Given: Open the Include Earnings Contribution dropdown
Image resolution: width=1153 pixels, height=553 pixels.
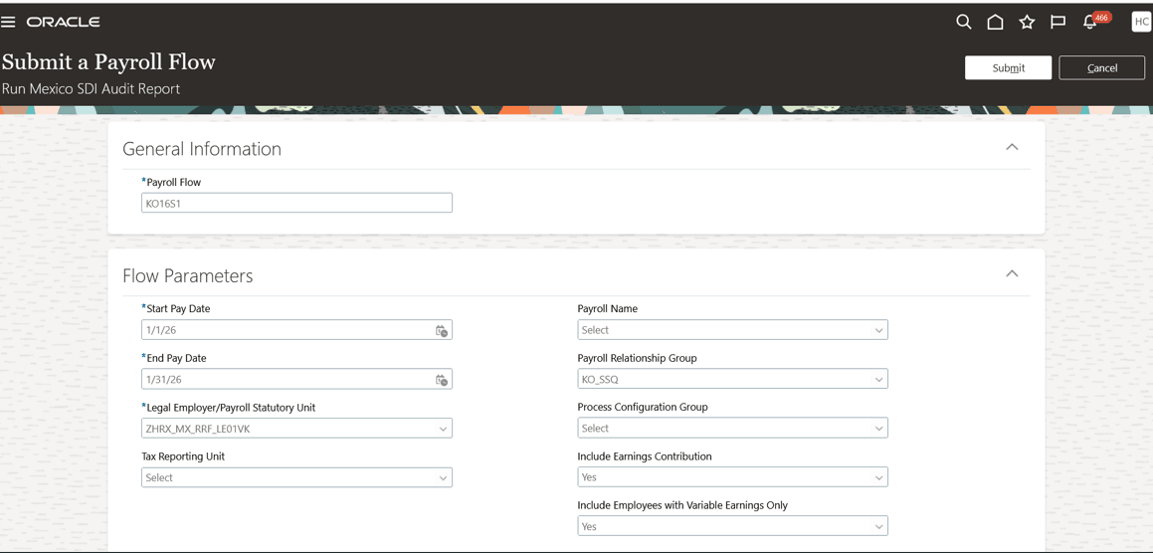Looking at the screenshot, I should [x=732, y=477].
